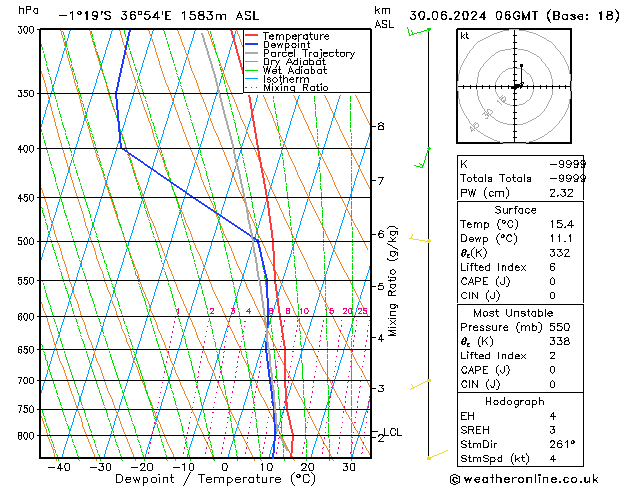The image size is (629, 486).
Task: Click the 350 hPa pressure label
Action: [x=28, y=93]
